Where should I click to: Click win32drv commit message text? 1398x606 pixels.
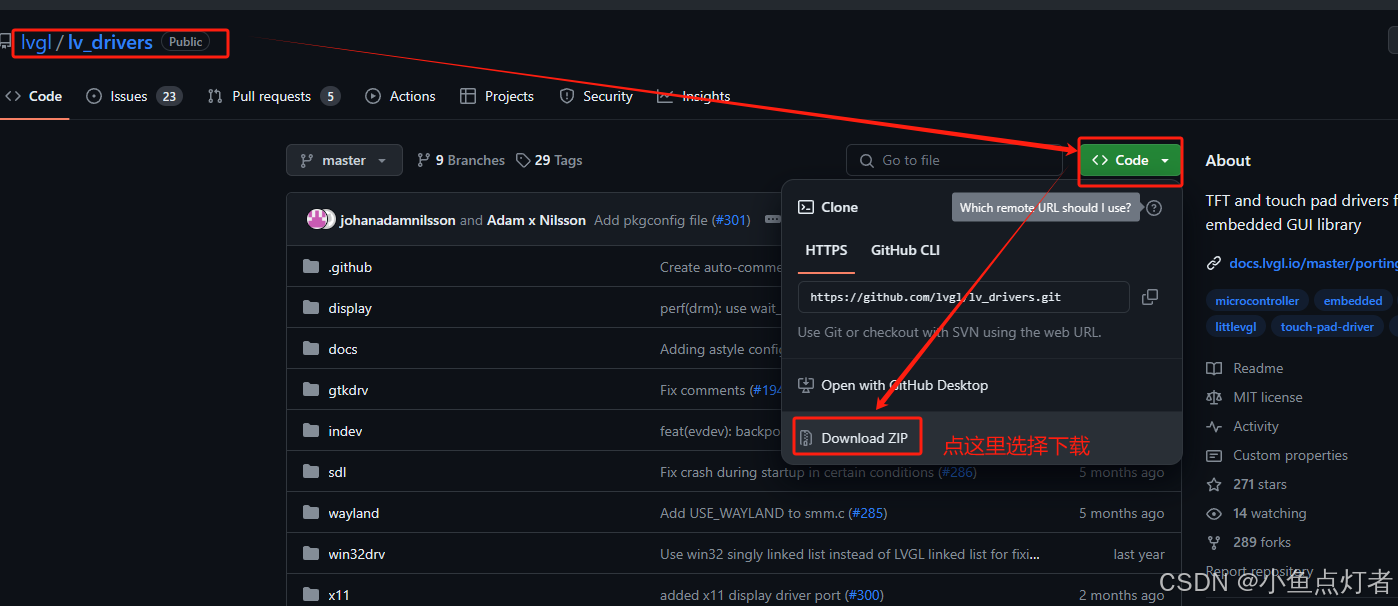tap(850, 554)
